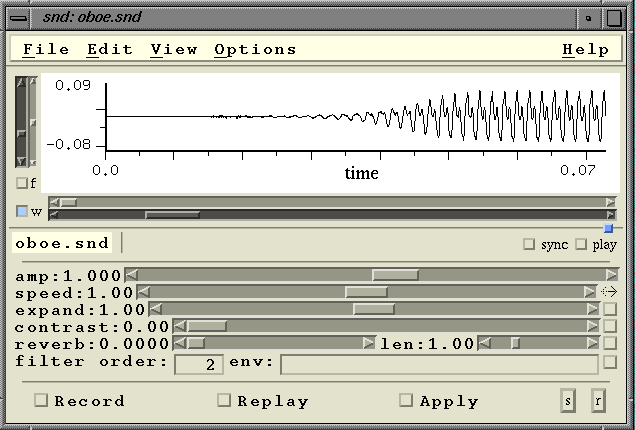Click the 's' save button

[568, 401]
